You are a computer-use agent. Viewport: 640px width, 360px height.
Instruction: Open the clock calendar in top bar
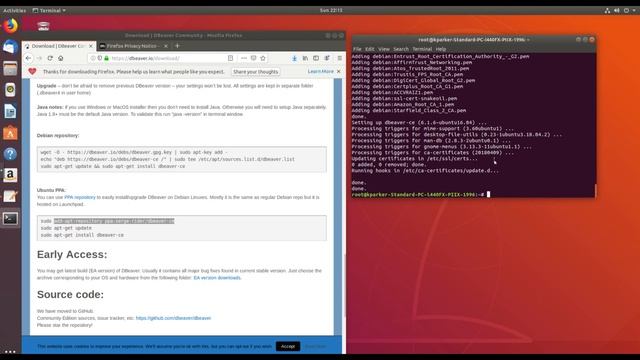coord(331,10)
